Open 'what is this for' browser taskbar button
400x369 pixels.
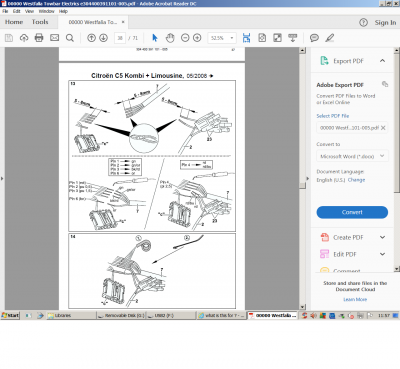point(221,315)
